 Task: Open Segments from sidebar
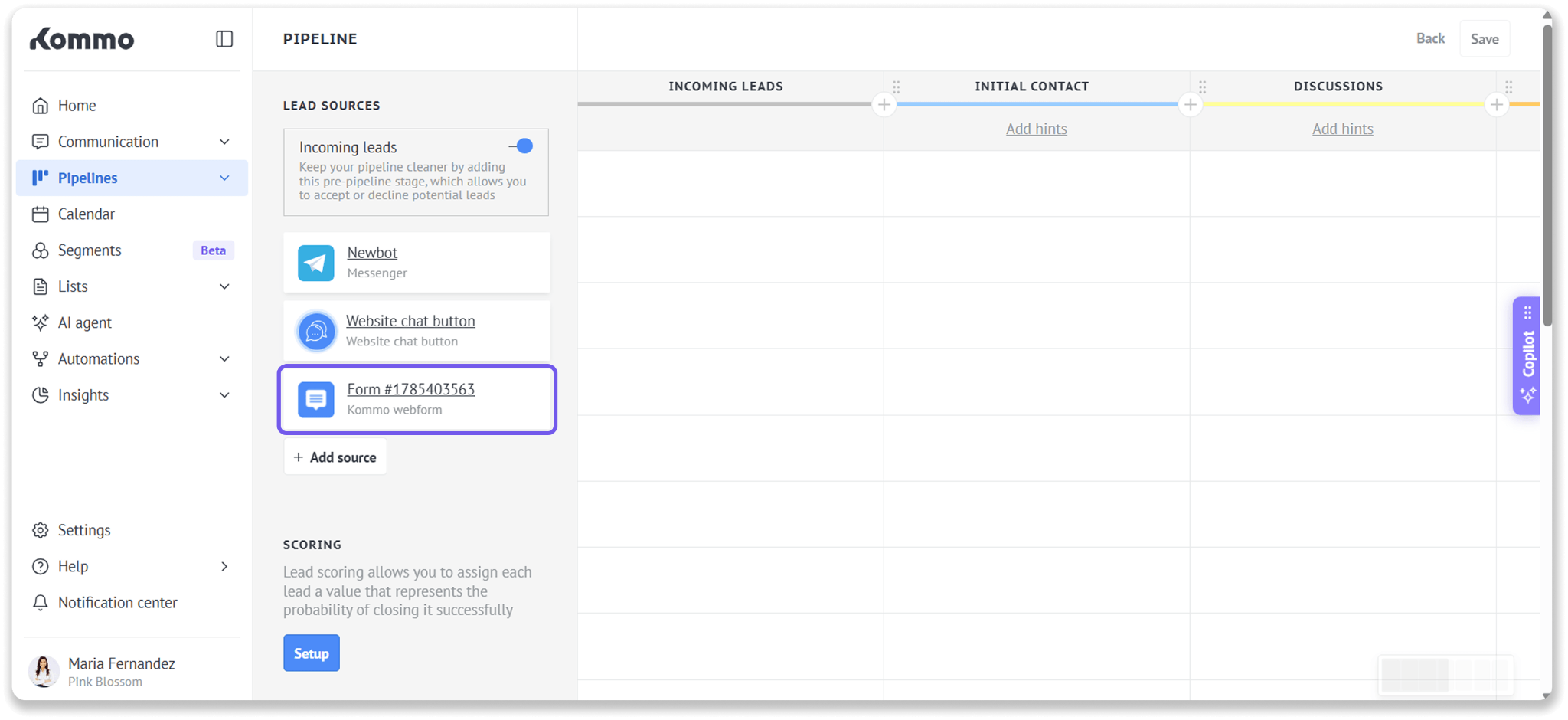point(132,250)
